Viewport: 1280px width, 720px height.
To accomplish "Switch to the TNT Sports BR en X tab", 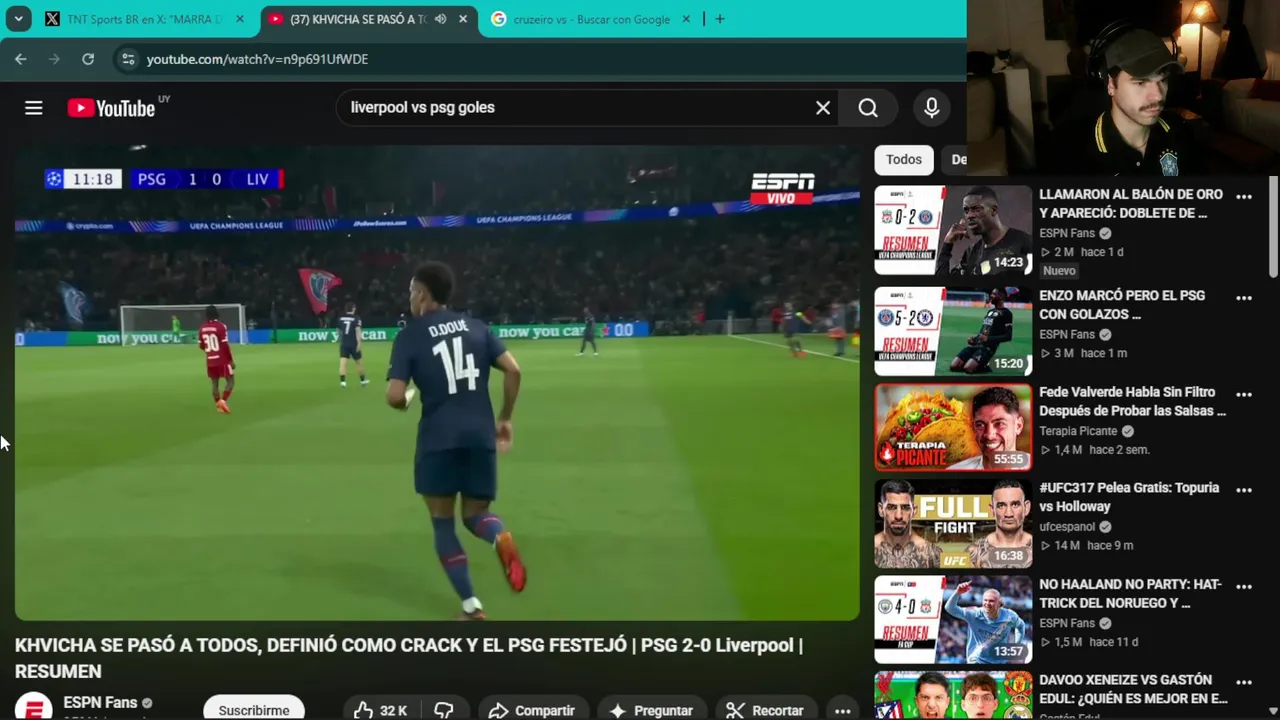I will click(145, 19).
